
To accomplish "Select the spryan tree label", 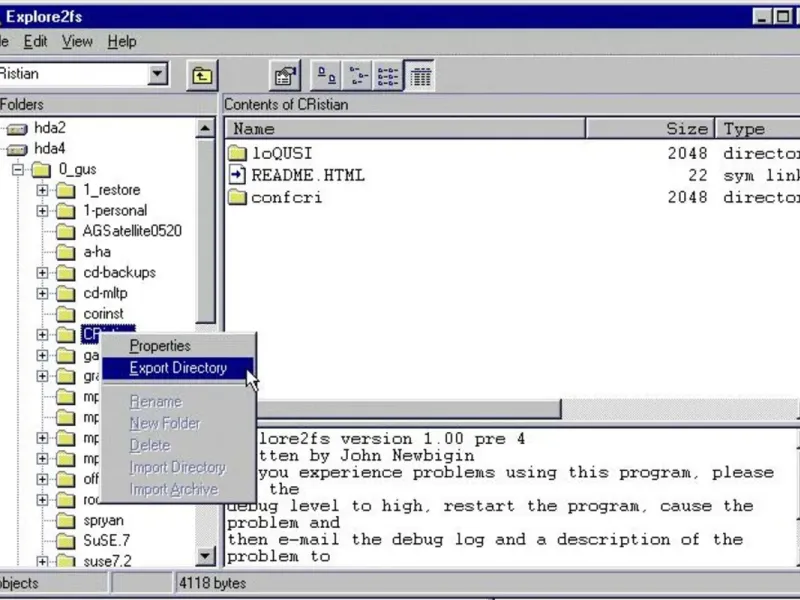I will (x=104, y=521).
